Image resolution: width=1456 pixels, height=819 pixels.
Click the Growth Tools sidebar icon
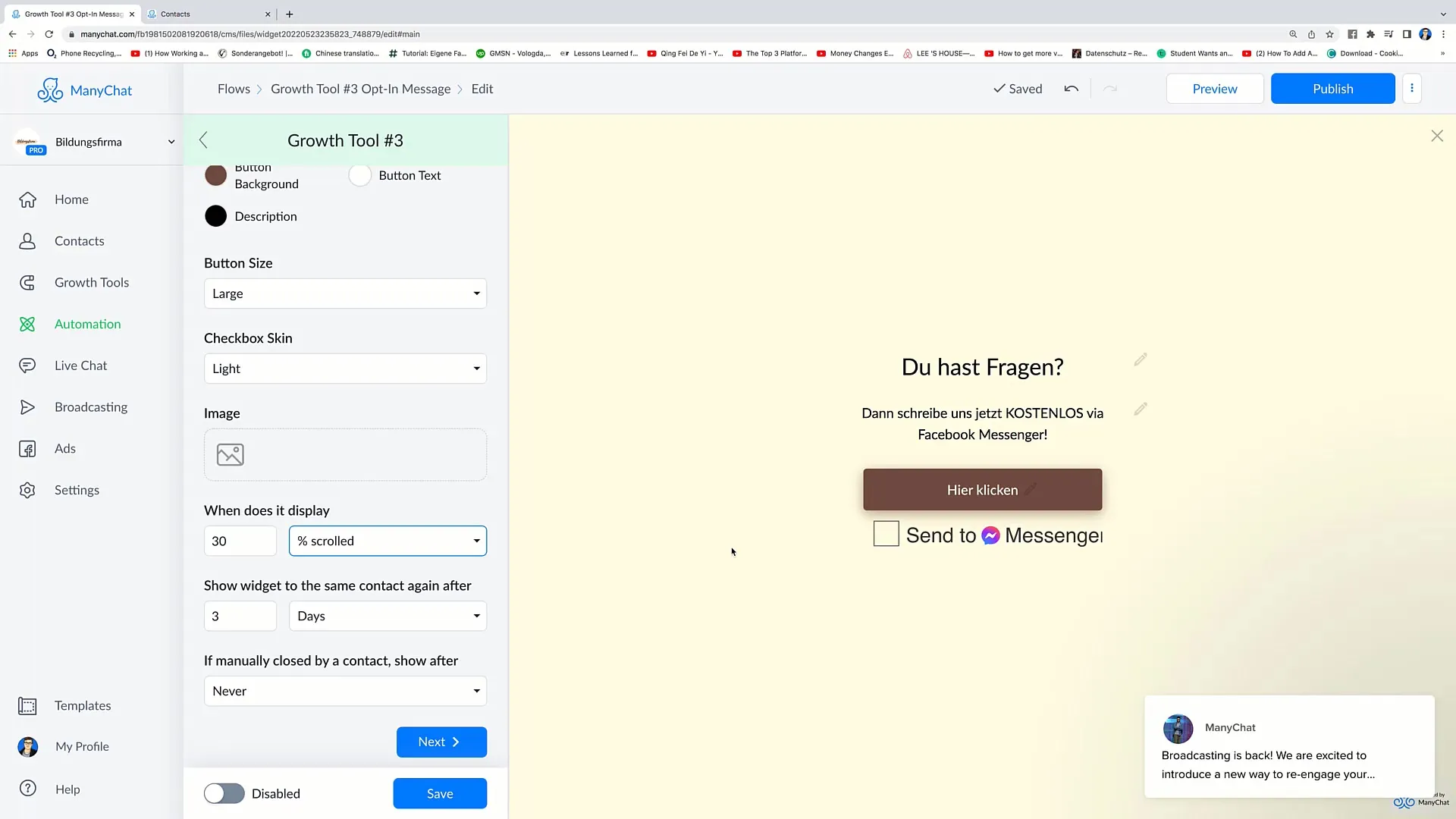(27, 282)
